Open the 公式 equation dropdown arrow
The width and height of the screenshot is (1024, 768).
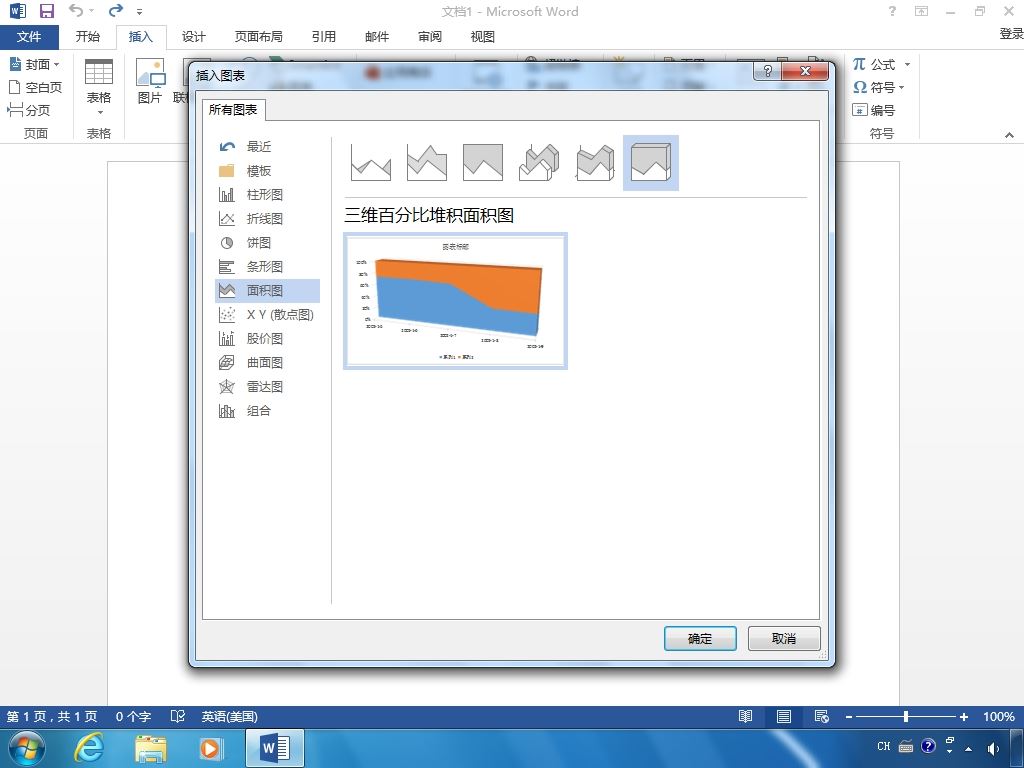click(907, 64)
